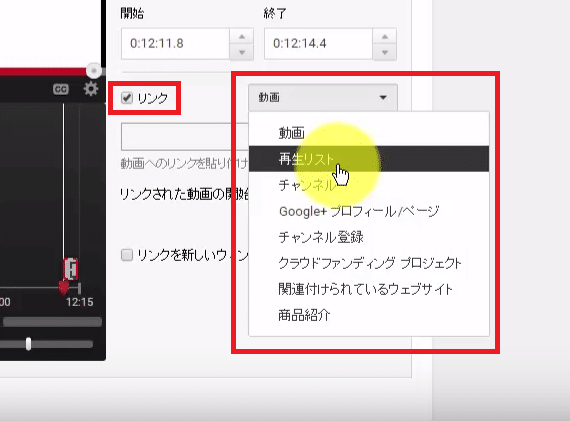Image resolution: width=570 pixels, height=421 pixels.
Task: Click the 終了 time field 0:12:14.4
Action: pyautogui.click(x=318, y=44)
